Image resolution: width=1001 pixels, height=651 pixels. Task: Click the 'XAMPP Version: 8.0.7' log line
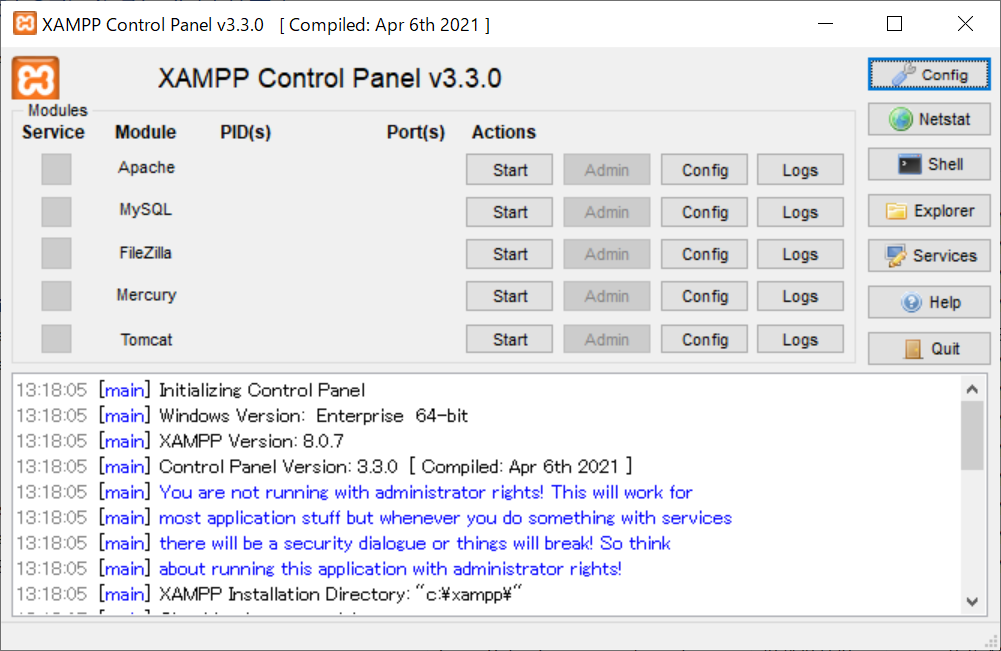pyautogui.click(x=251, y=441)
